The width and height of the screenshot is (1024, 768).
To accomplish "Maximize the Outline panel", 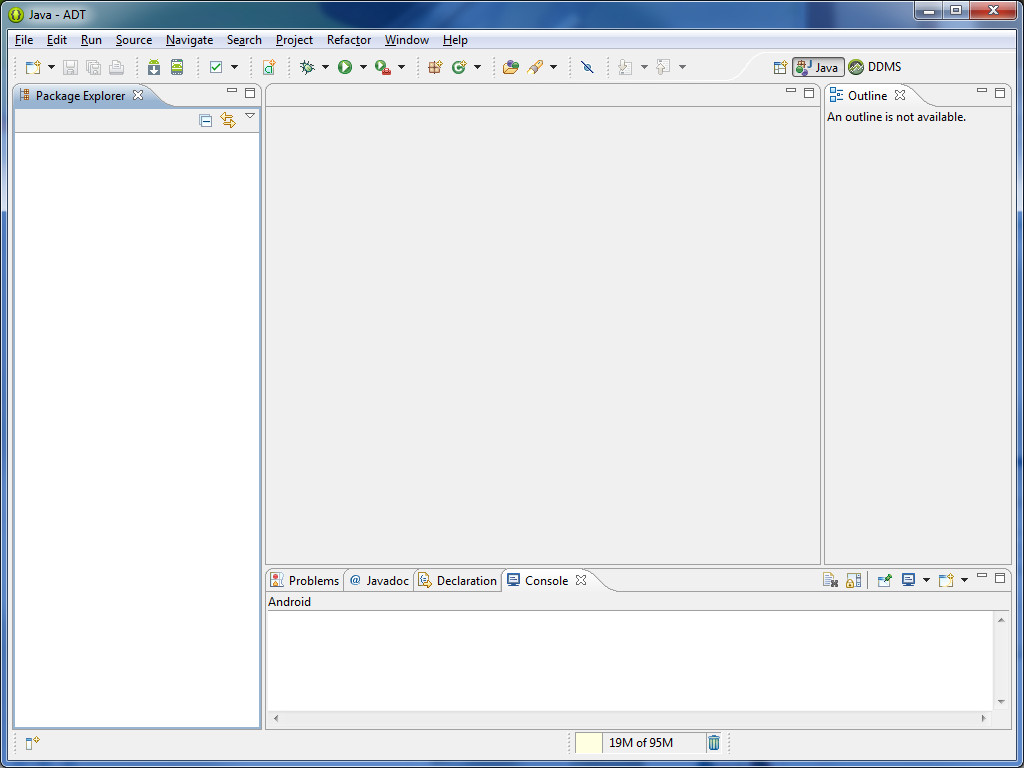I will [1000, 93].
